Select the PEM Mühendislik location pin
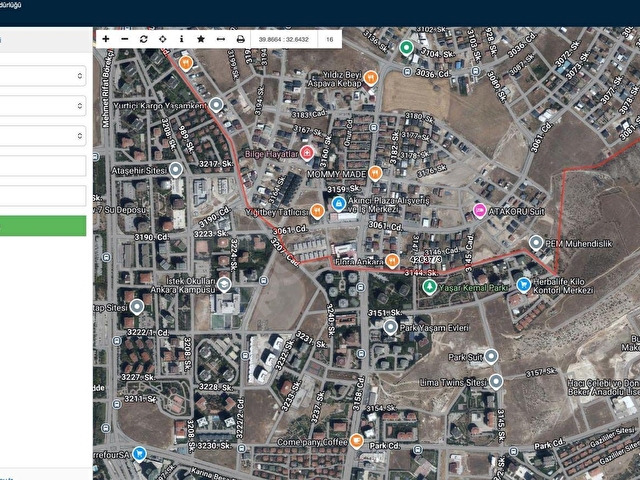The height and width of the screenshot is (480, 640). [x=536, y=243]
